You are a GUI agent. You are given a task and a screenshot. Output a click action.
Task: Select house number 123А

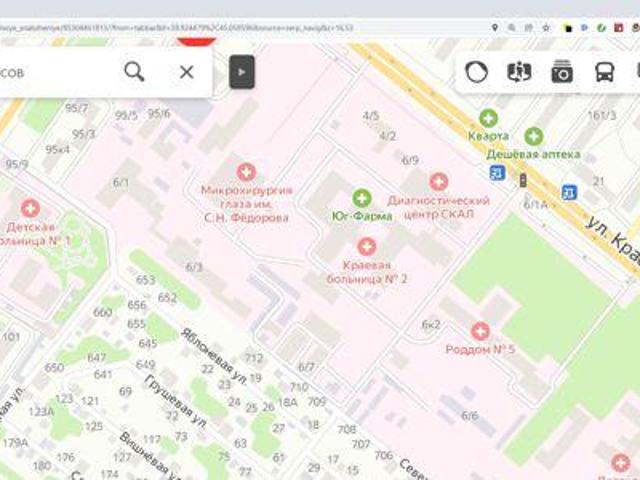coord(42,411)
